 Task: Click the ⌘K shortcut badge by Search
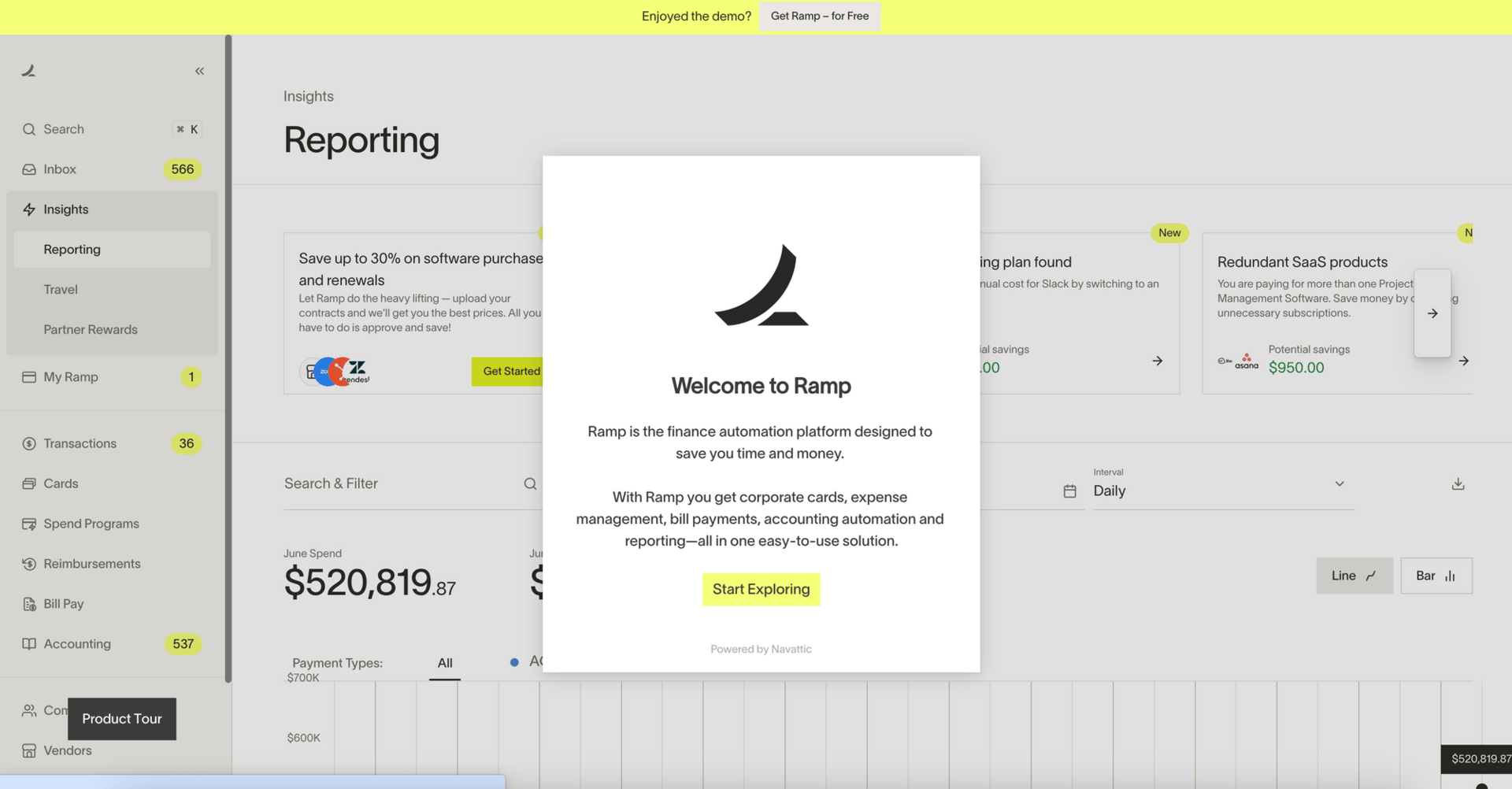click(x=187, y=129)
